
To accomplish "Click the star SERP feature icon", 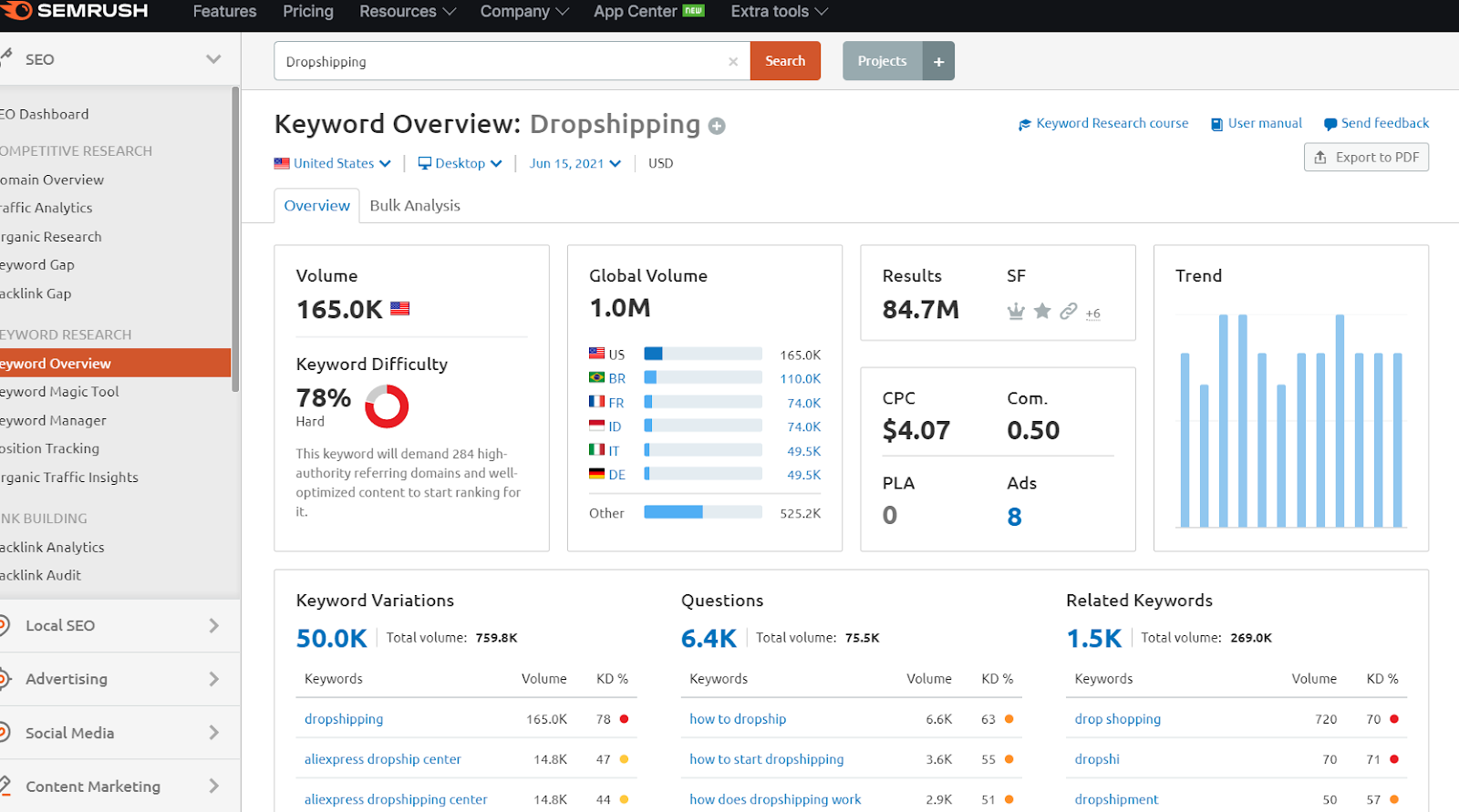I will [x=1042, y=311].
